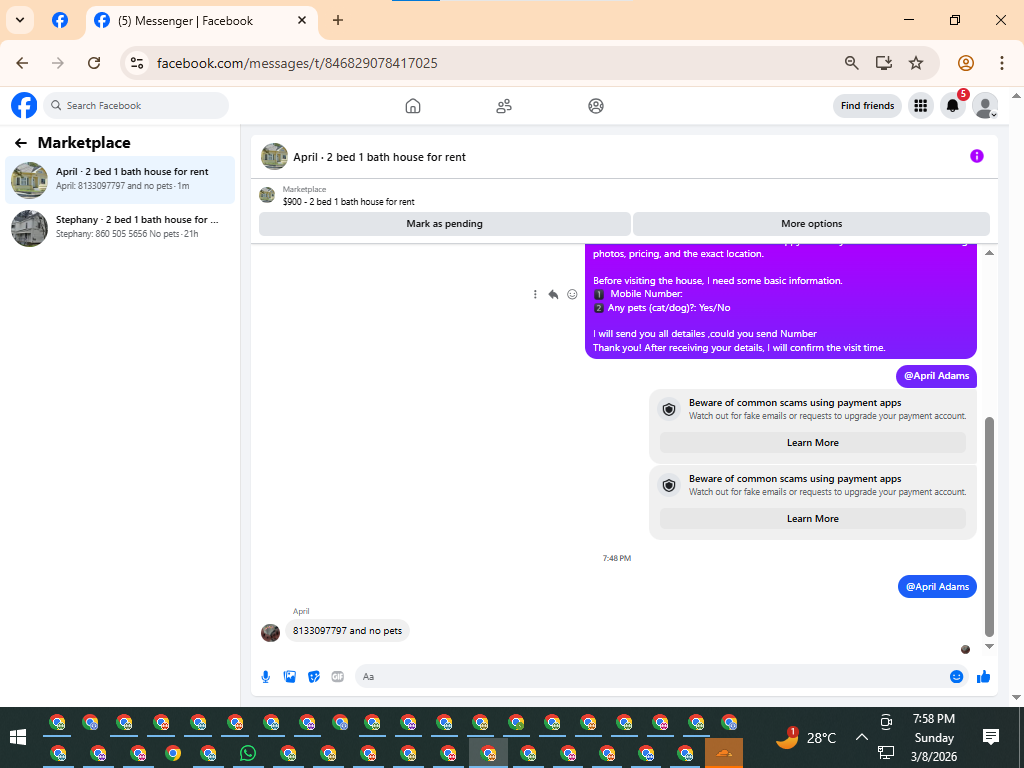The height and width of the screenshot is (768, 1024).
Task: Reply to the purple message
Action: pos(553,295)
